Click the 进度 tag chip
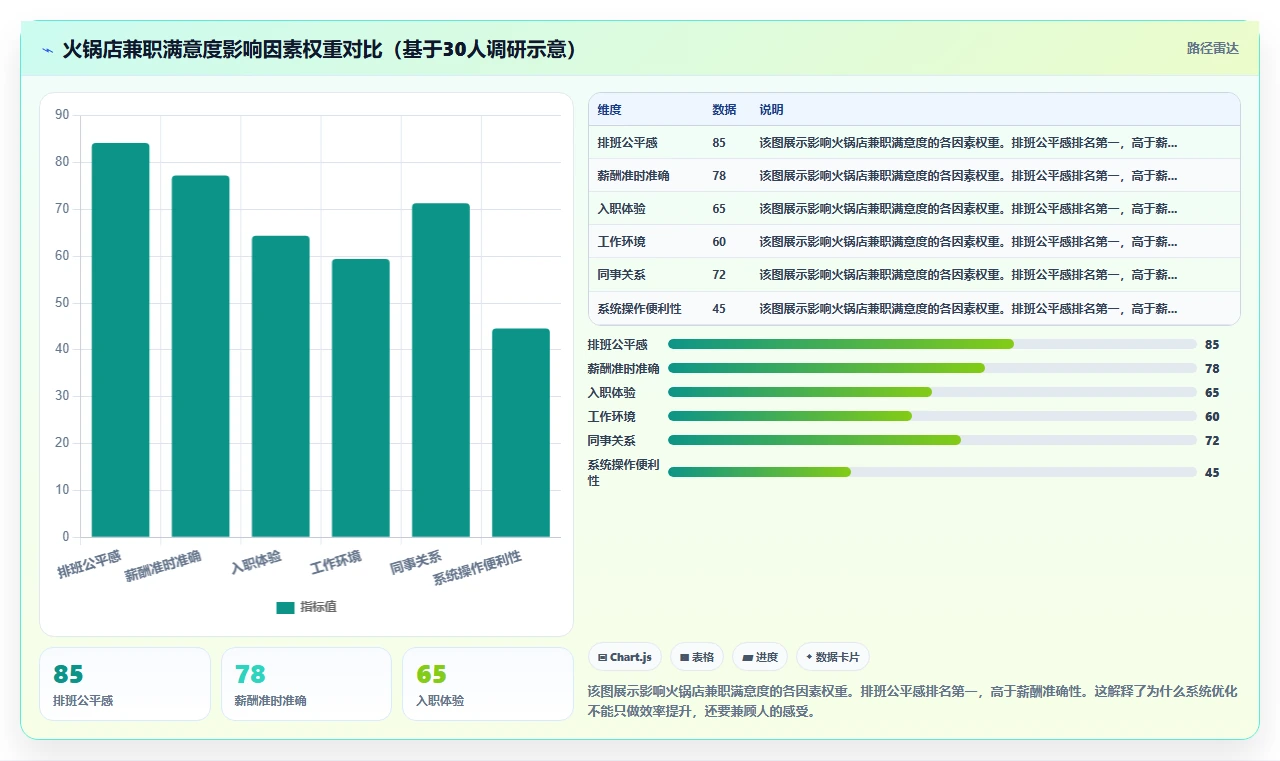 tap(760, 657)
